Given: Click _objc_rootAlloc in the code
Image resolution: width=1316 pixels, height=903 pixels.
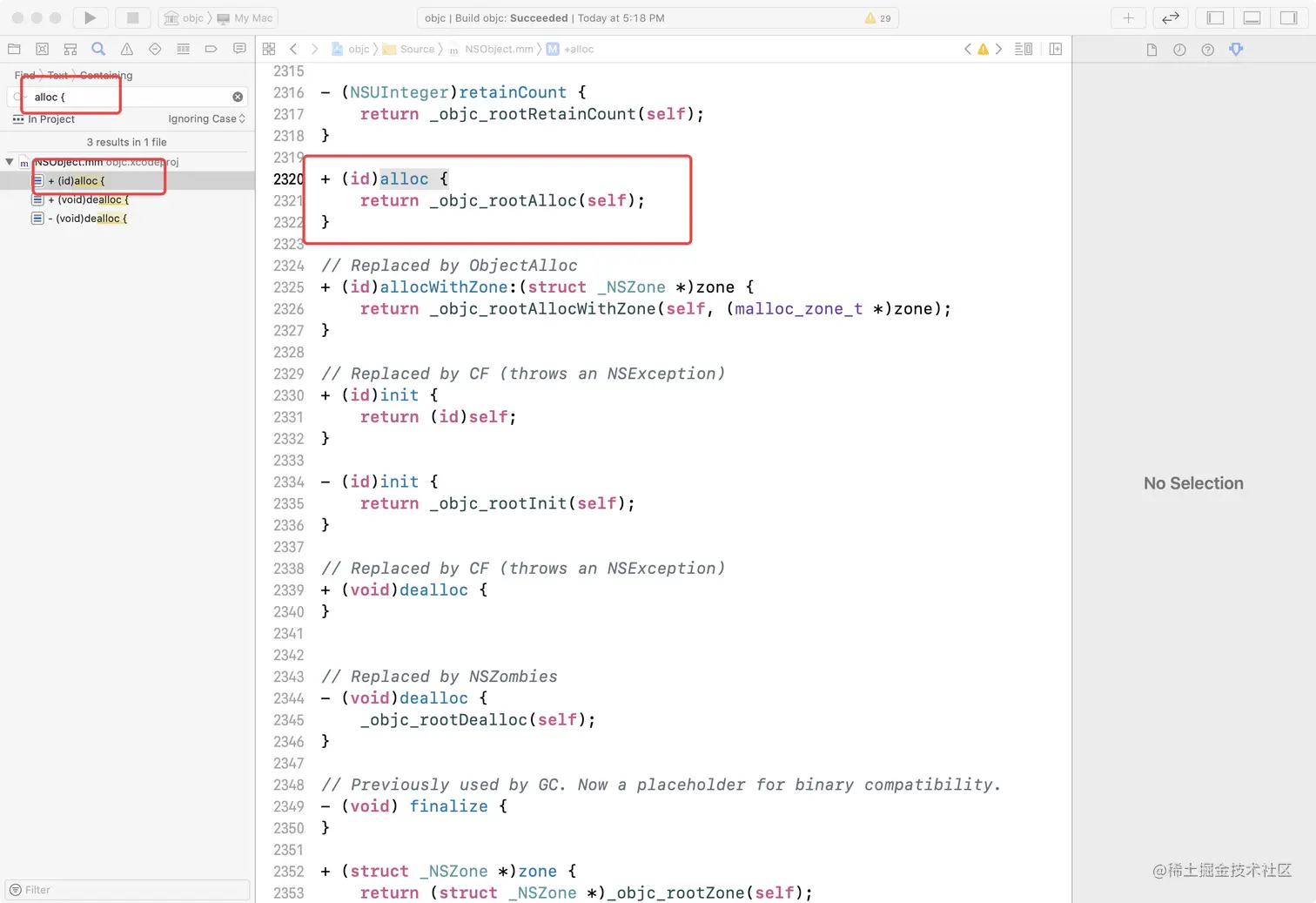Looking at the screenshot, I should (x=503, y=201).
